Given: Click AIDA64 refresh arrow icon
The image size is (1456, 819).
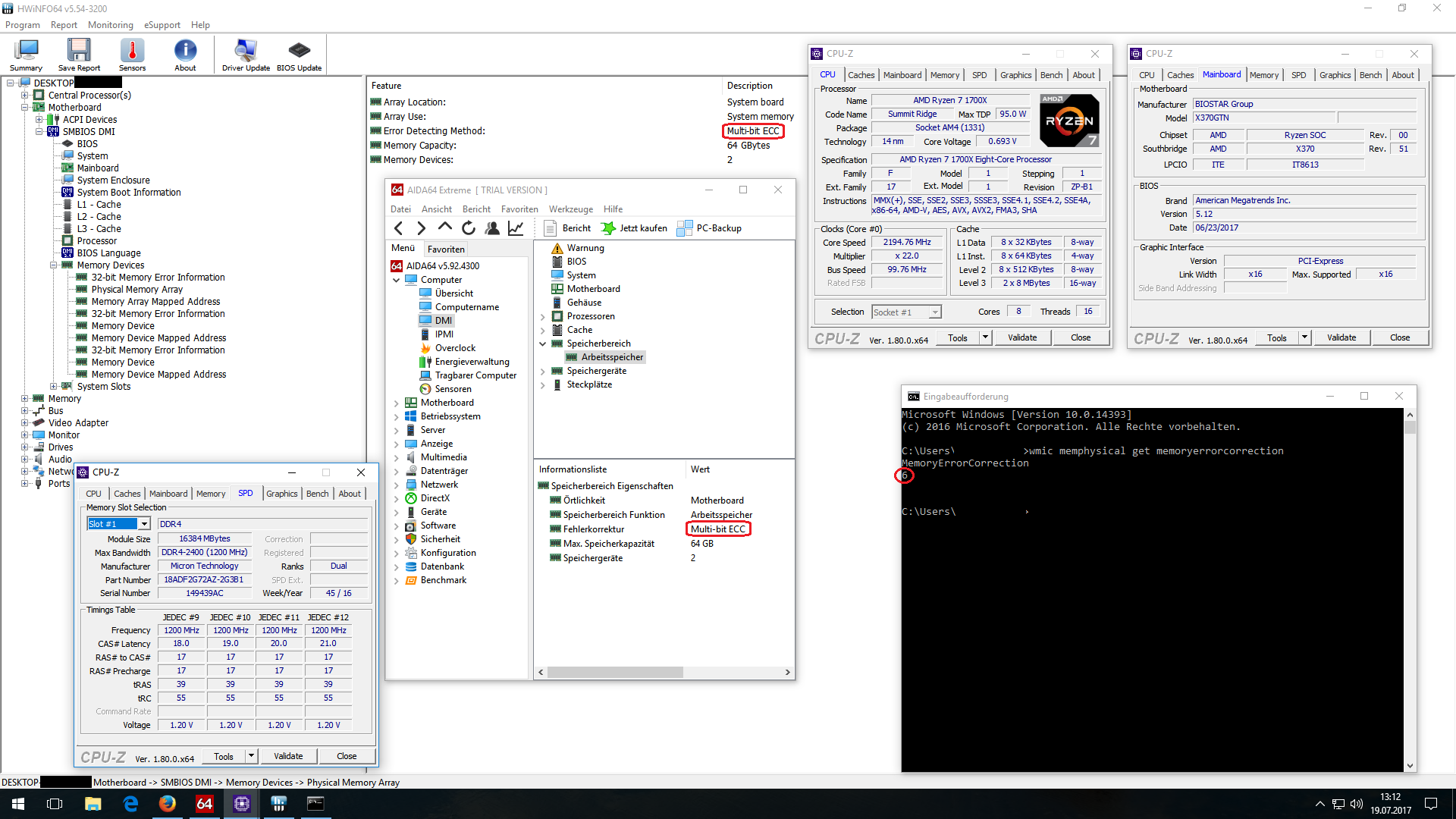Looking at the screenshot, I should click(x=469, y=228).
